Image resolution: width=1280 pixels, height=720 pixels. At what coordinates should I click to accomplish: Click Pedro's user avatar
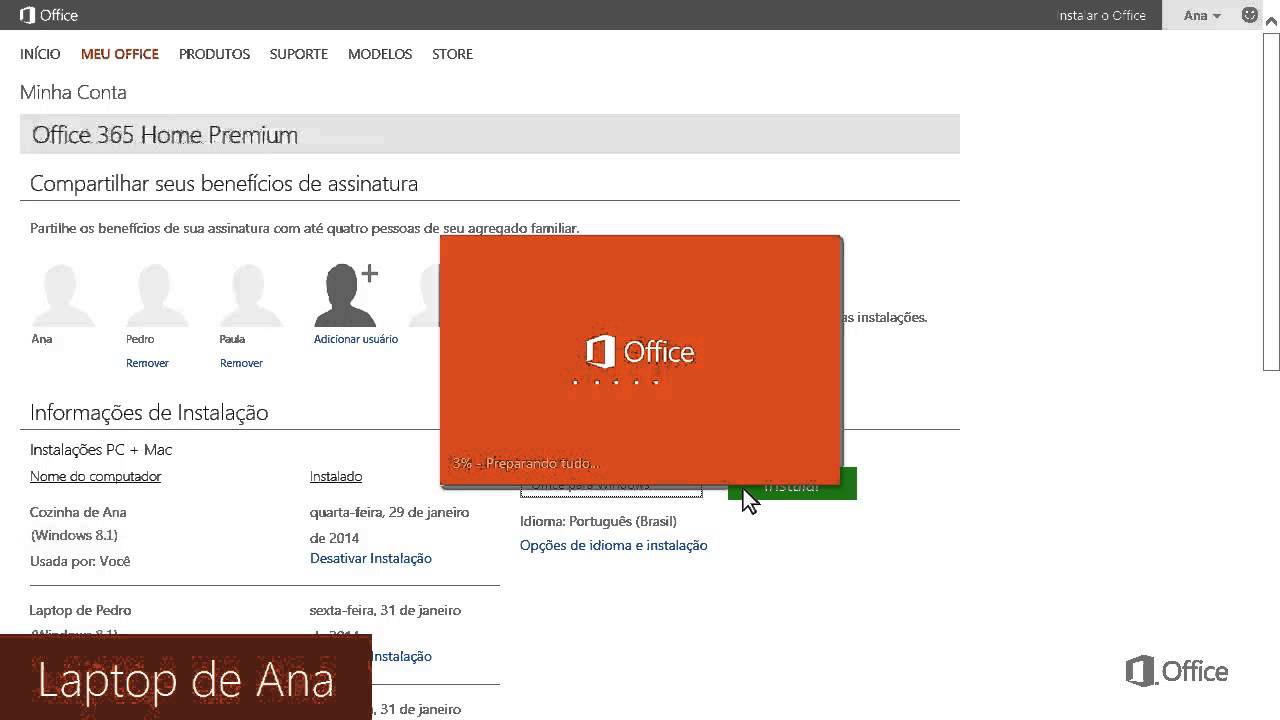pos(157,295)
